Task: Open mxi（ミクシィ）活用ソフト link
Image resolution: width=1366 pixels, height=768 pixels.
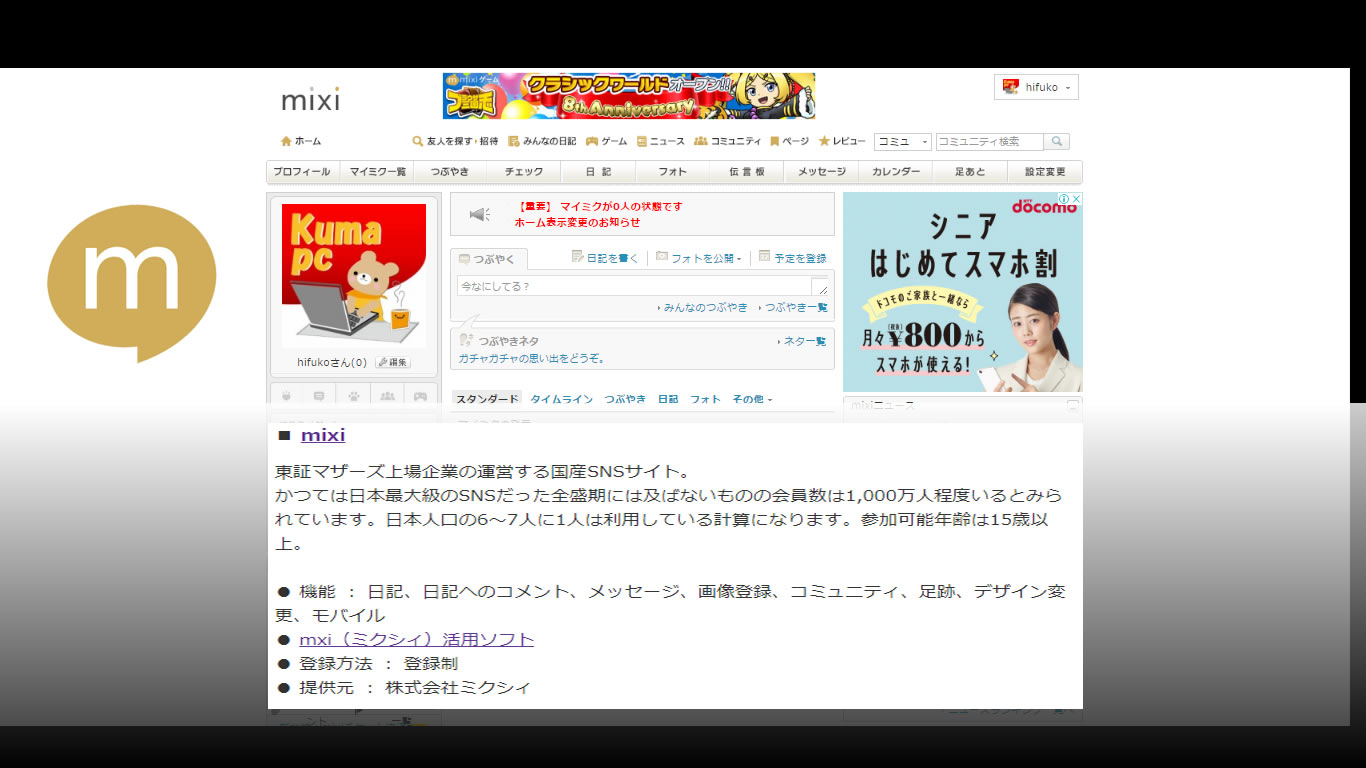Action: (x=416, y=639)
